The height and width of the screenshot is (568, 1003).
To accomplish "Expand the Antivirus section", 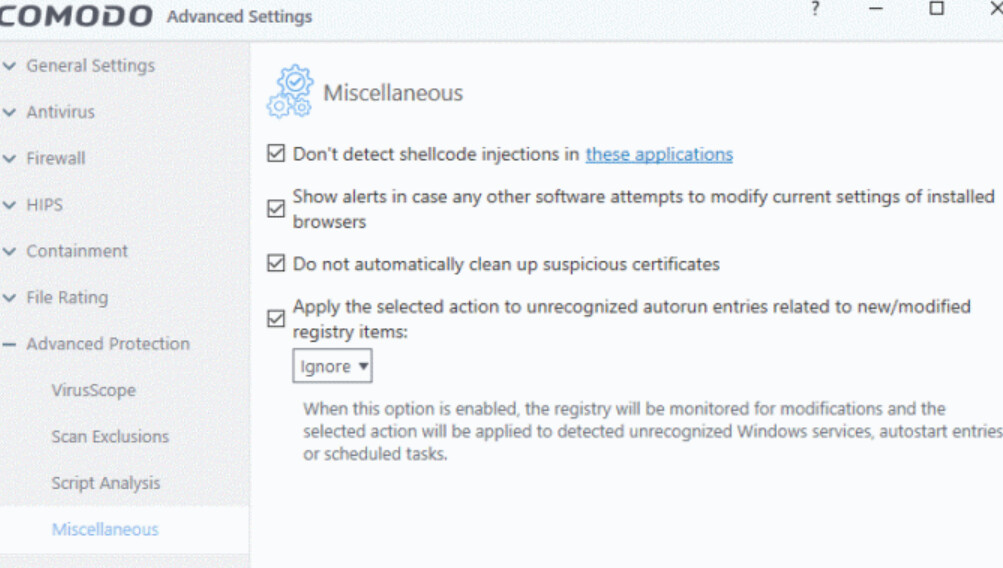I will point(60,112).
